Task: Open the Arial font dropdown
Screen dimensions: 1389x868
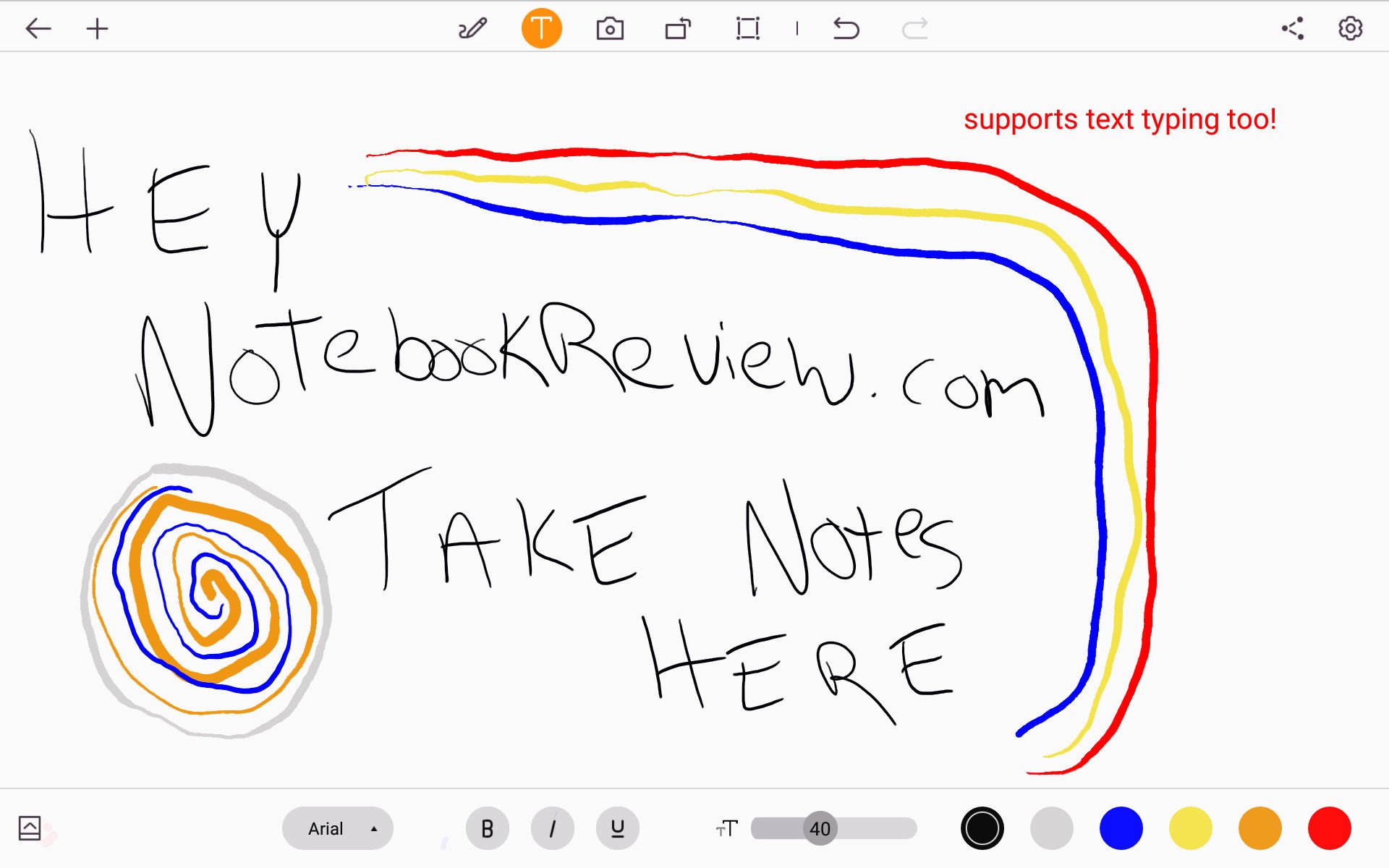Action: click(x=337, y=828)
